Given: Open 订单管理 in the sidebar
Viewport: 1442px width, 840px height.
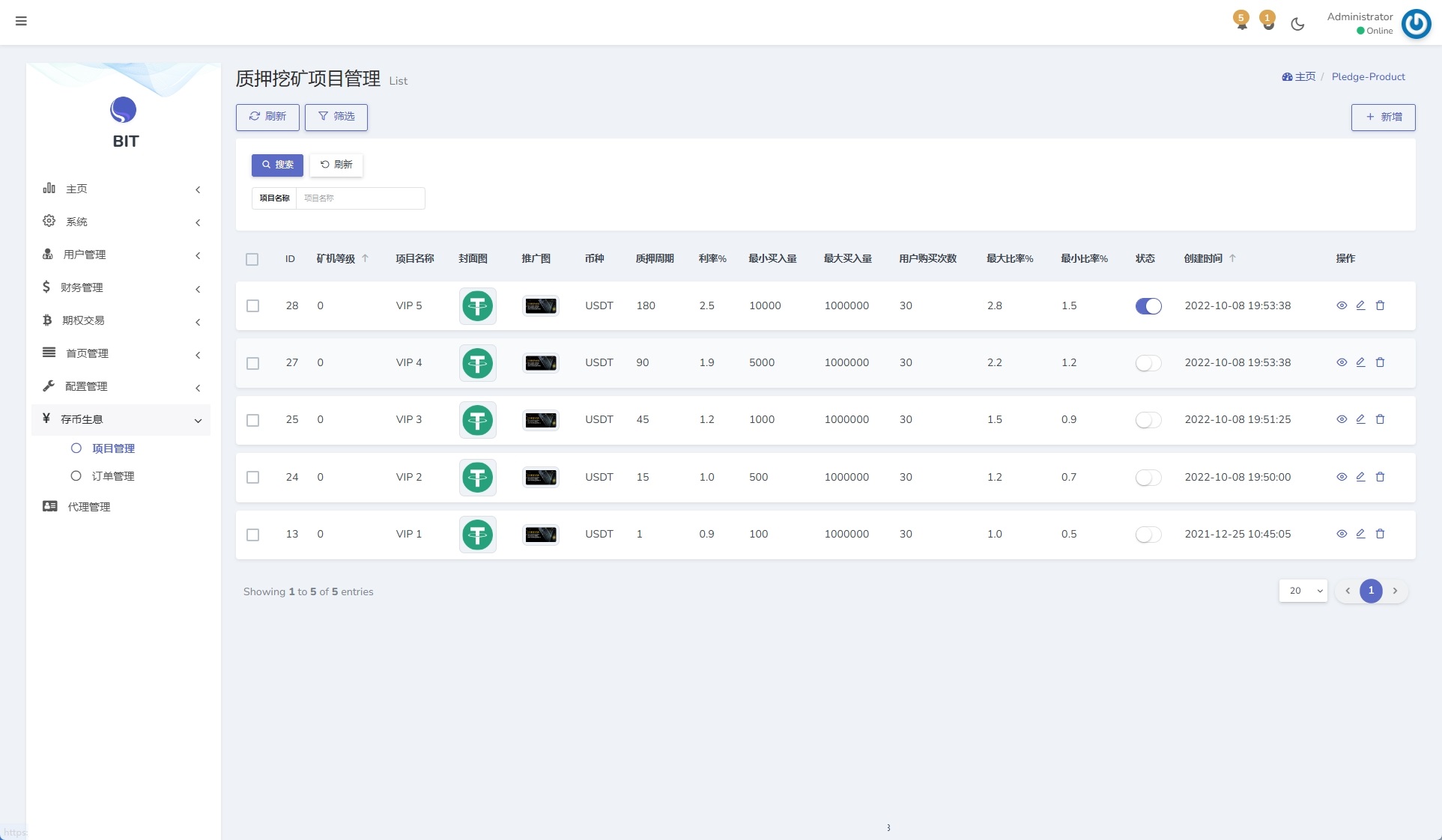Looking at the screenshot, I should click(x=112, y=476).
